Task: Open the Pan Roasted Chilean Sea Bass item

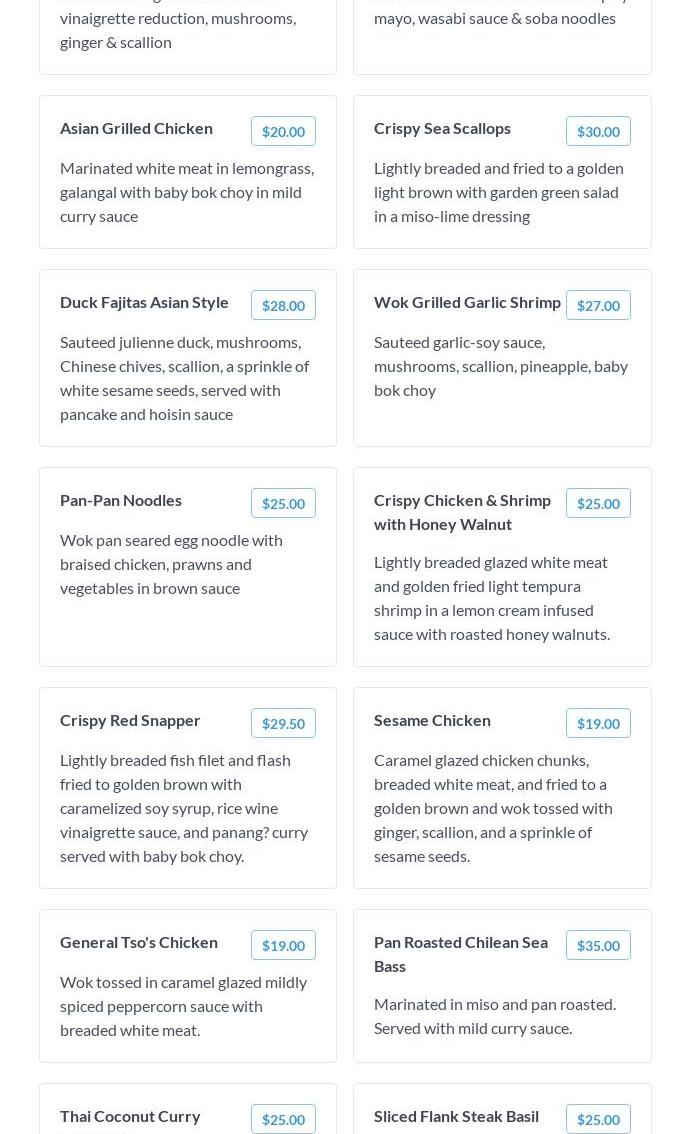Action: coord(461,954)
